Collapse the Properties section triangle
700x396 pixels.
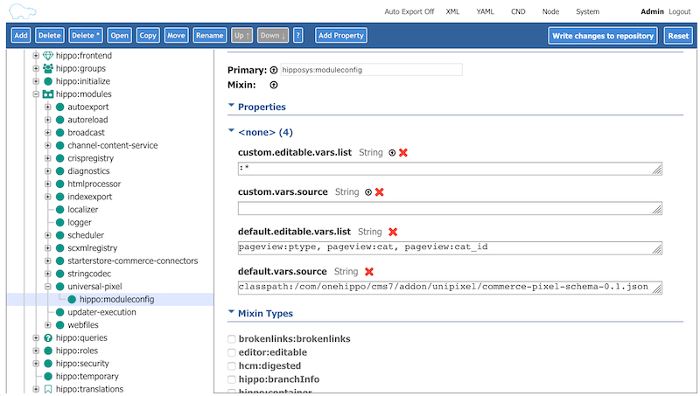(x=231, y=106)
